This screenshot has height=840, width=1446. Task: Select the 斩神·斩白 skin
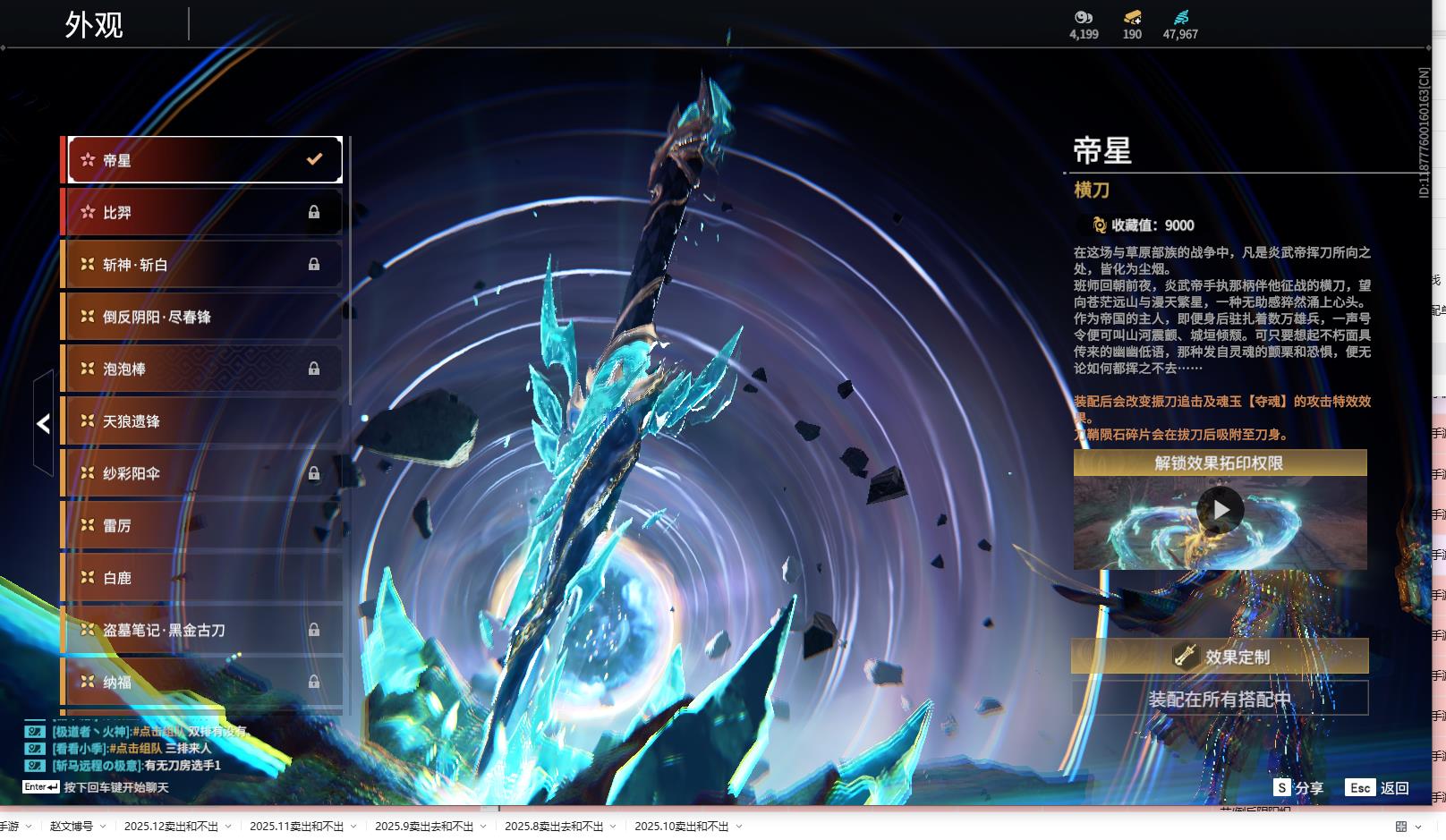coord(202,265)
